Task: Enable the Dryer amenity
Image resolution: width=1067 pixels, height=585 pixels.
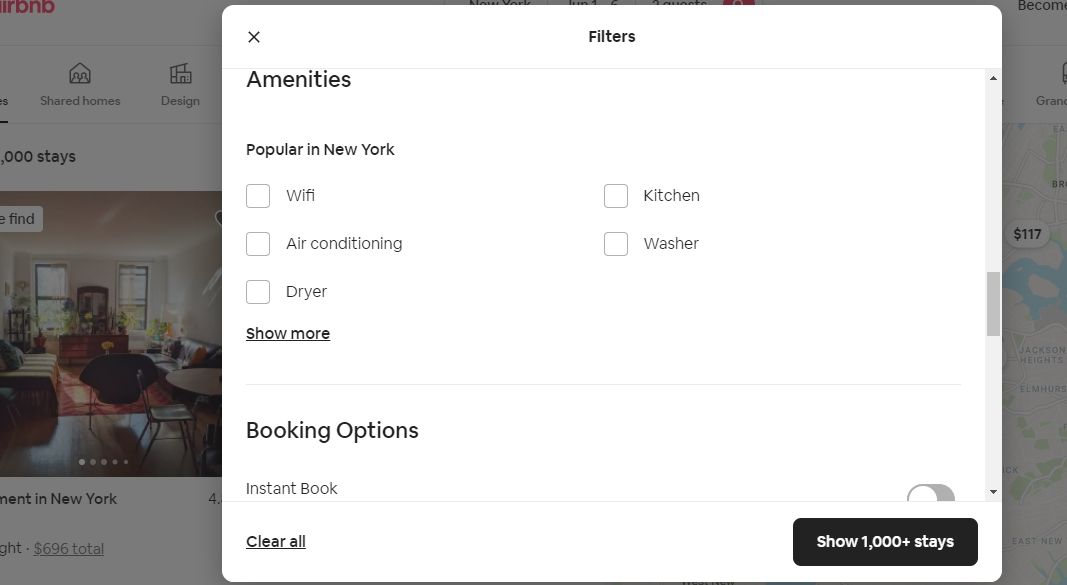Action: (257, 291)
